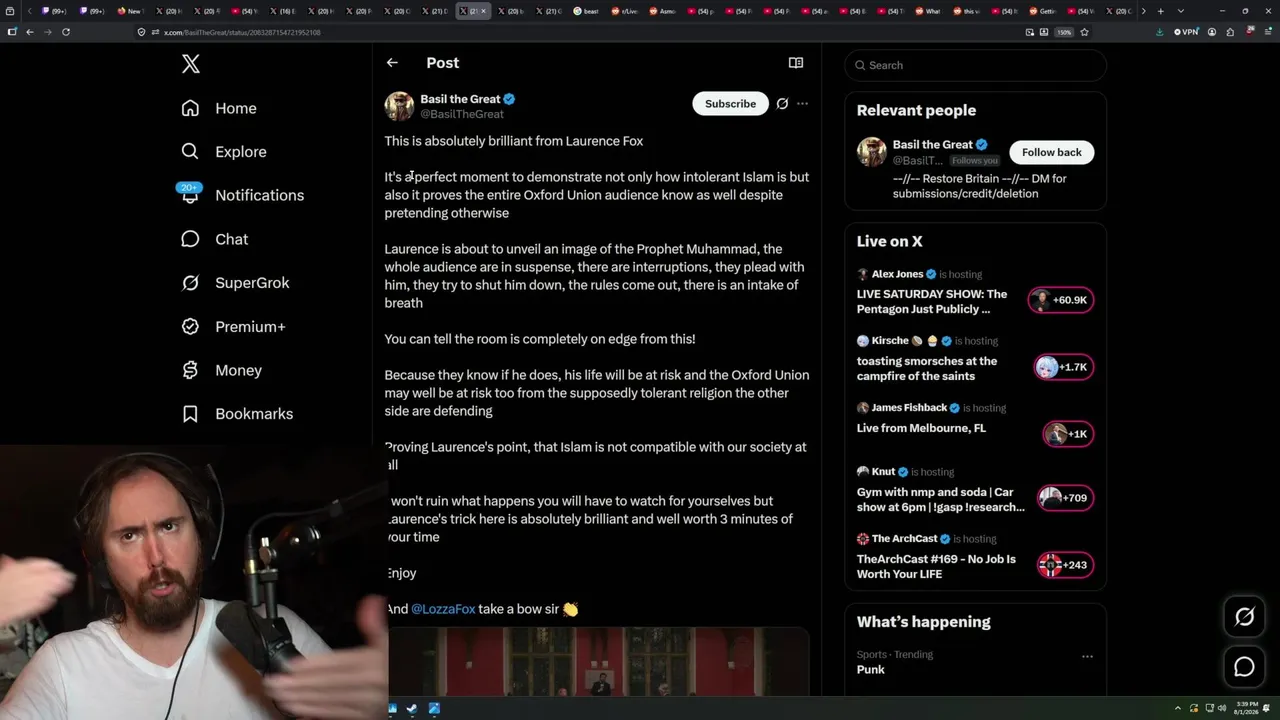Open Explore via the magnifier icon
Image resolution: width=1280 pixels, height=720 pixels.
click(190, 152)
